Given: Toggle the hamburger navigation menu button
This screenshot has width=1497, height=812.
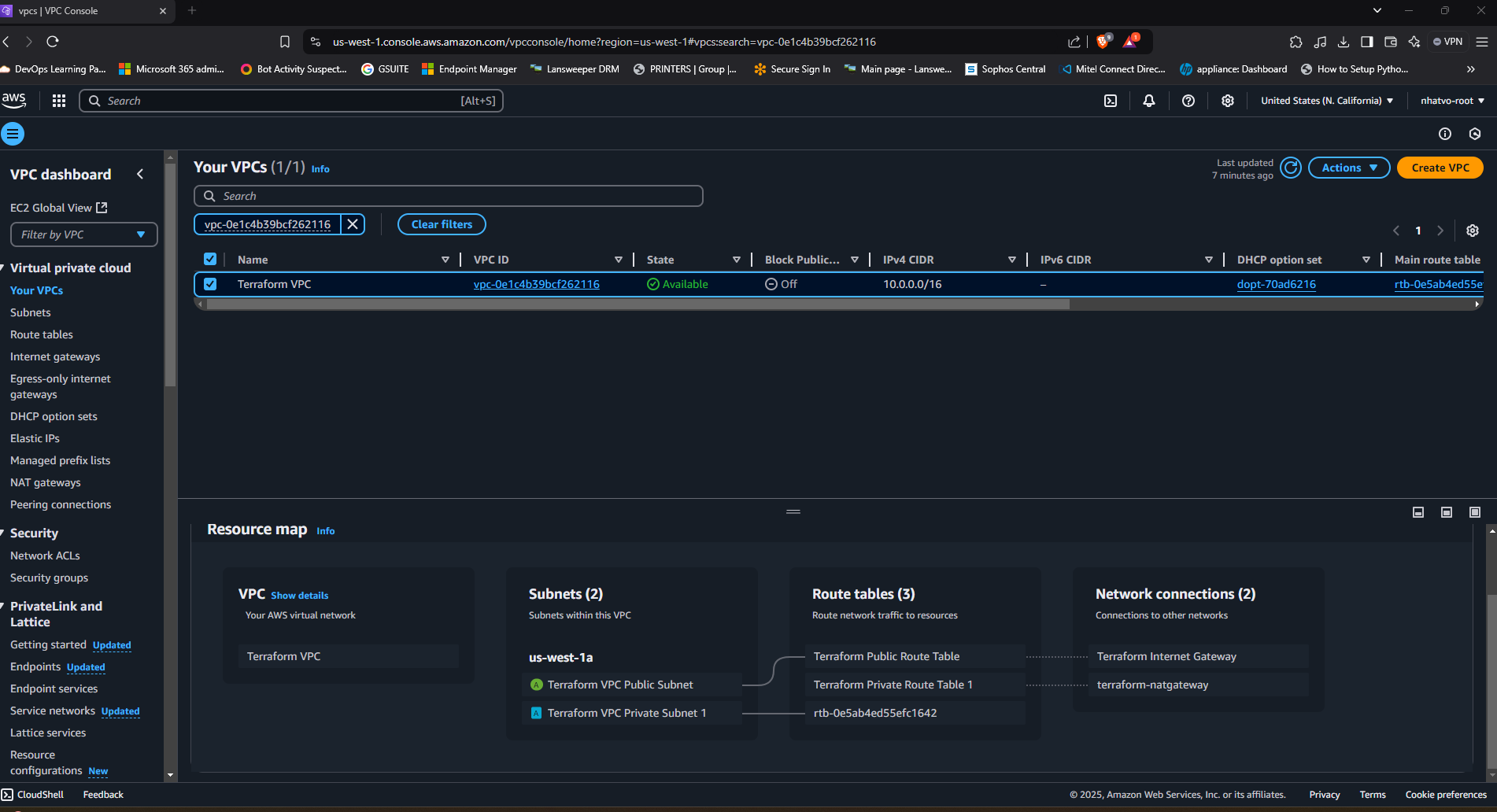Looking at the screenshot, I should [x=13, y=134].
